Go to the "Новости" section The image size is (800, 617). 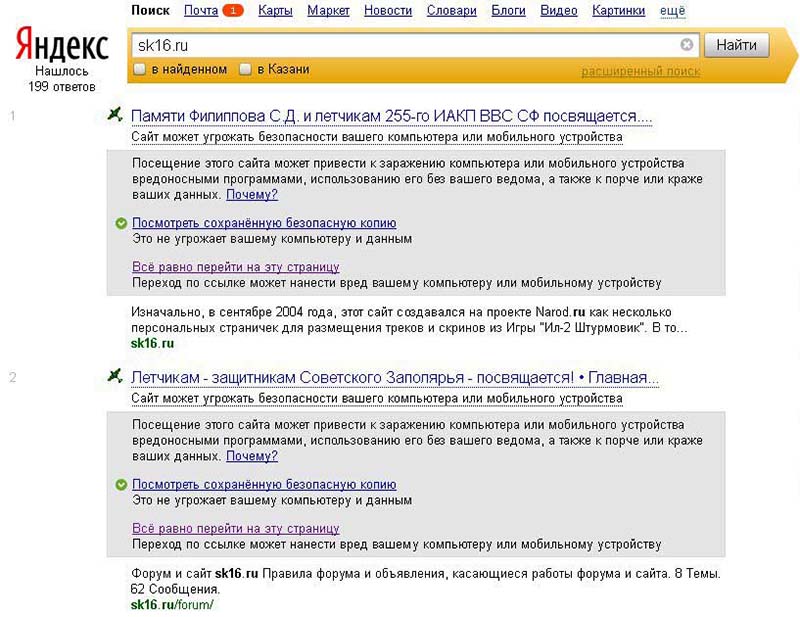[388, 11]
